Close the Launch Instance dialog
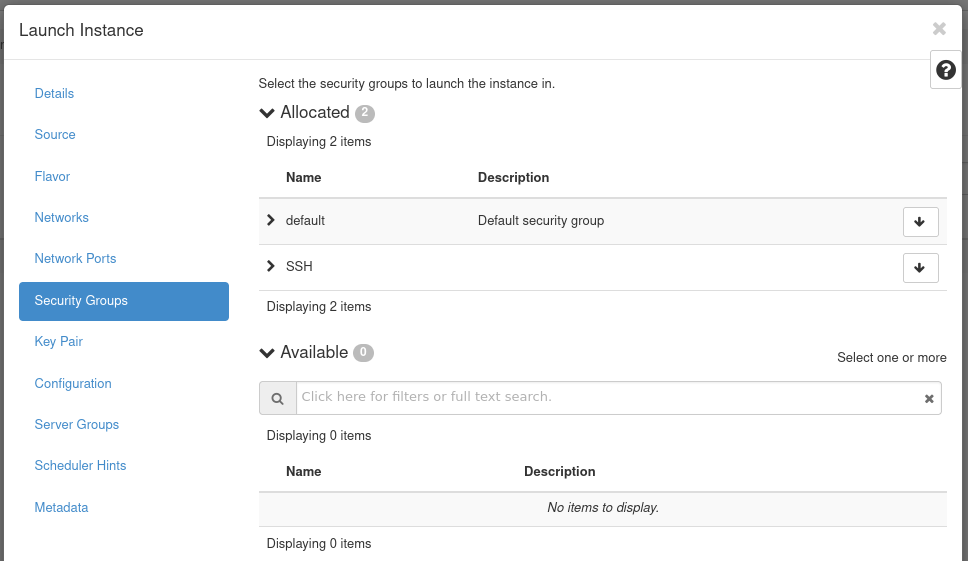 pyautogui.click(x=939, y=29)
